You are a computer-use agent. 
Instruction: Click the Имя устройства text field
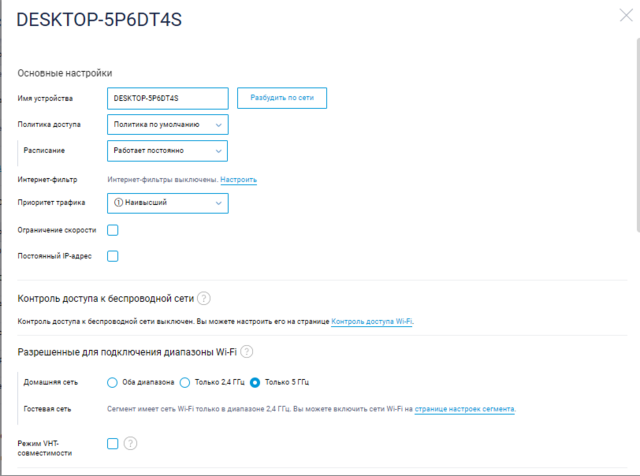click(167, 98)
